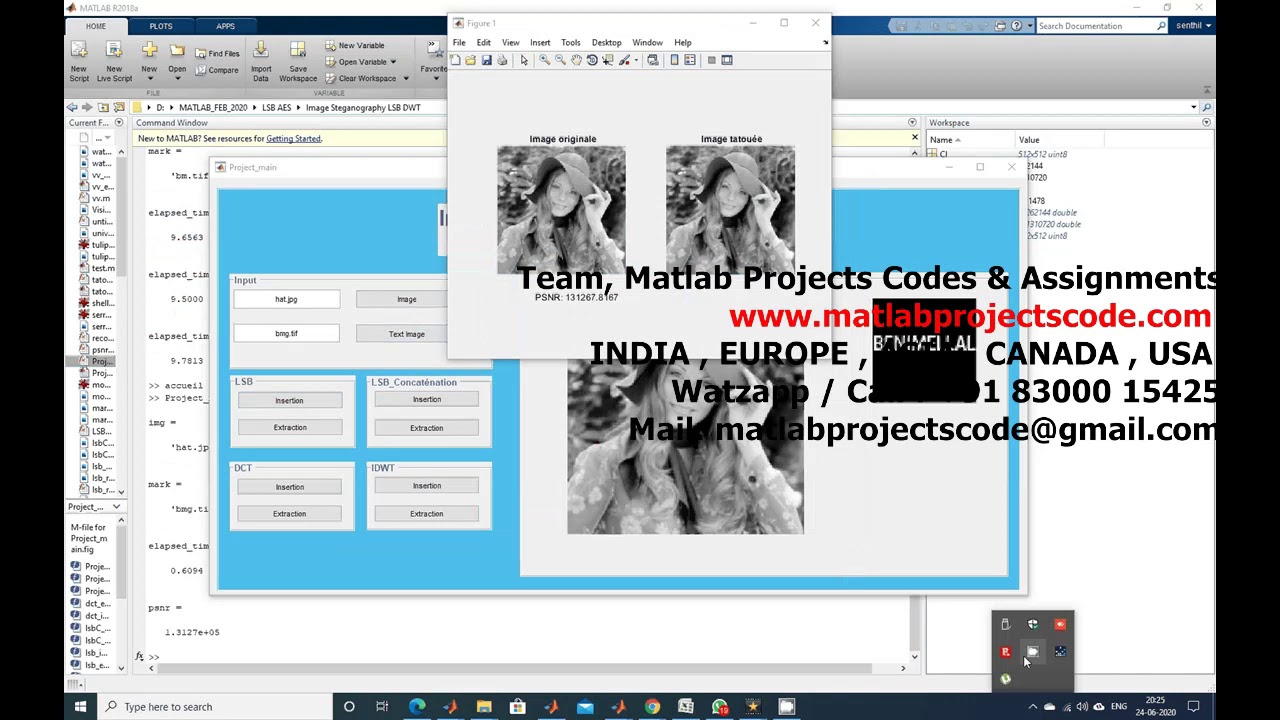
Task: Open Workspace panel actions menu
Action: pos(1206,122)
